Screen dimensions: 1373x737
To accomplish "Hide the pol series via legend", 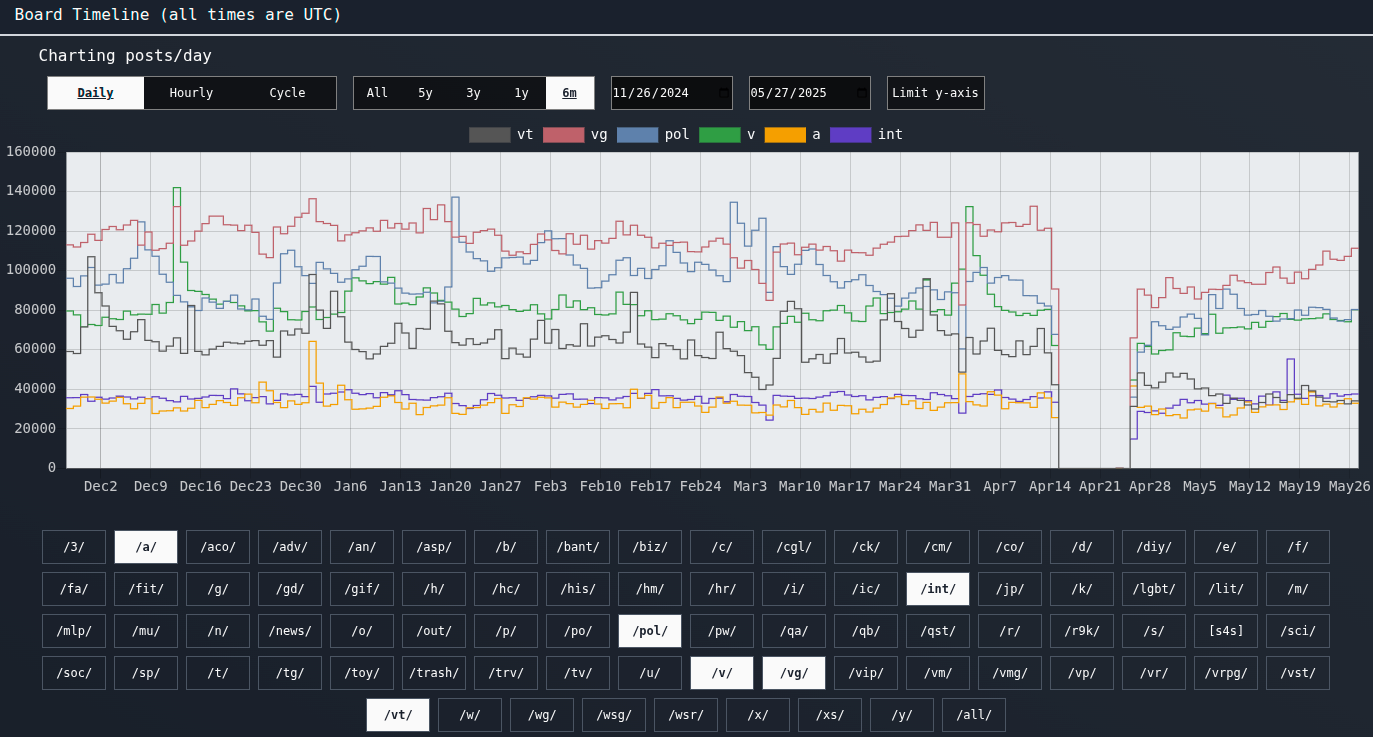I will coord(637,135).
